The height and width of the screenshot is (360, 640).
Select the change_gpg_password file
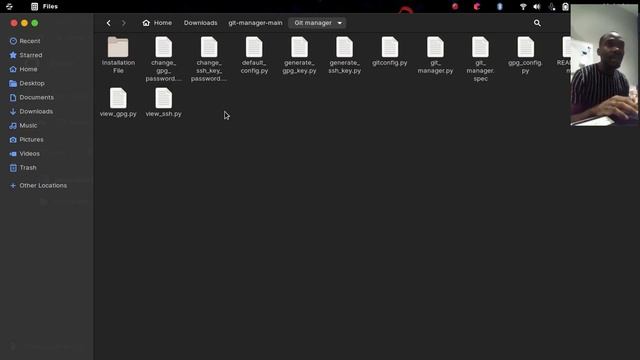(163, 59)
